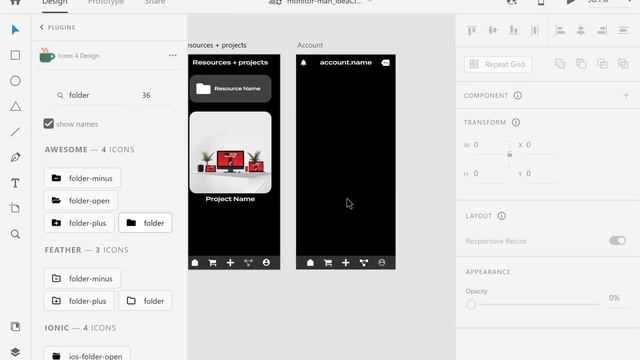Align selection to left edge
Viewport: 640px width, 360px height.
(x=560, y=30)
